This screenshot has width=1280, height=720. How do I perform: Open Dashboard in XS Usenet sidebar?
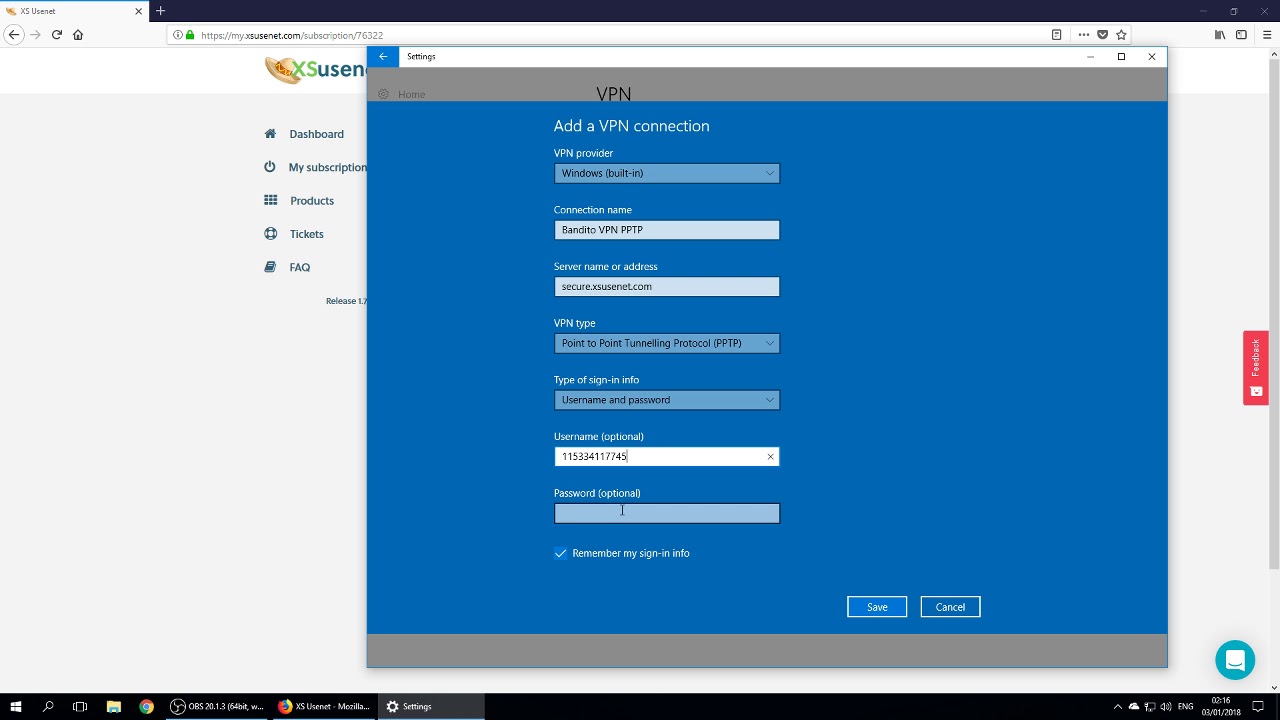click(x=316, y=134)
